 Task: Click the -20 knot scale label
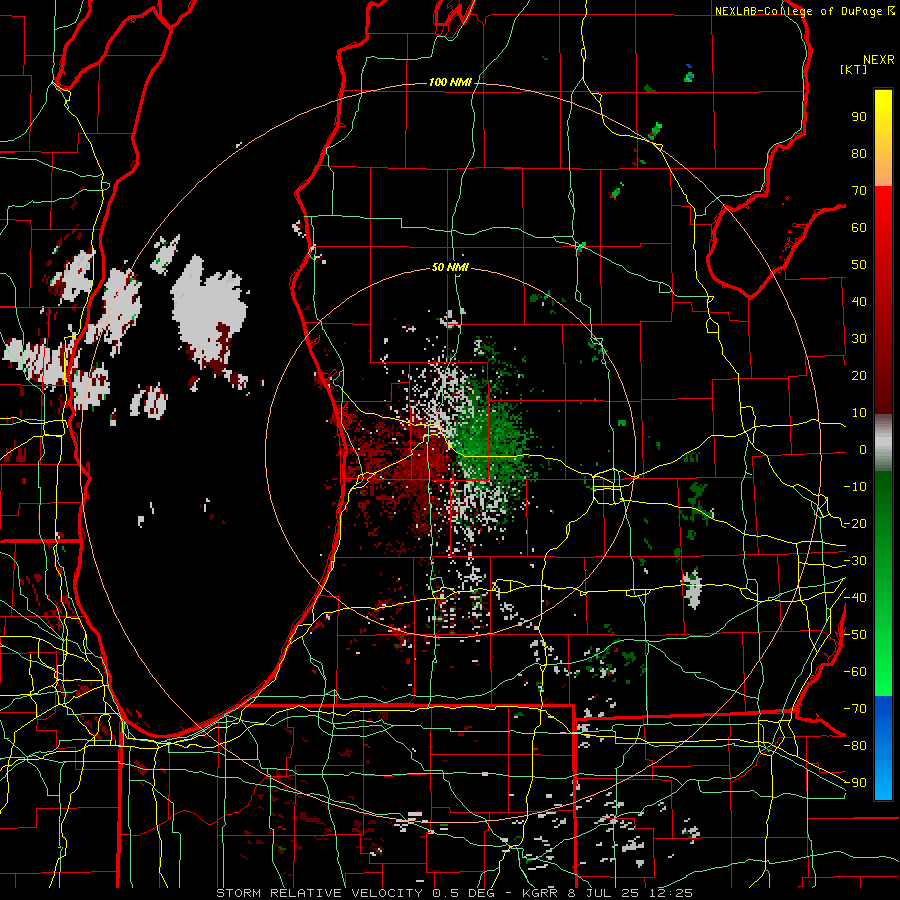(855, 524)
